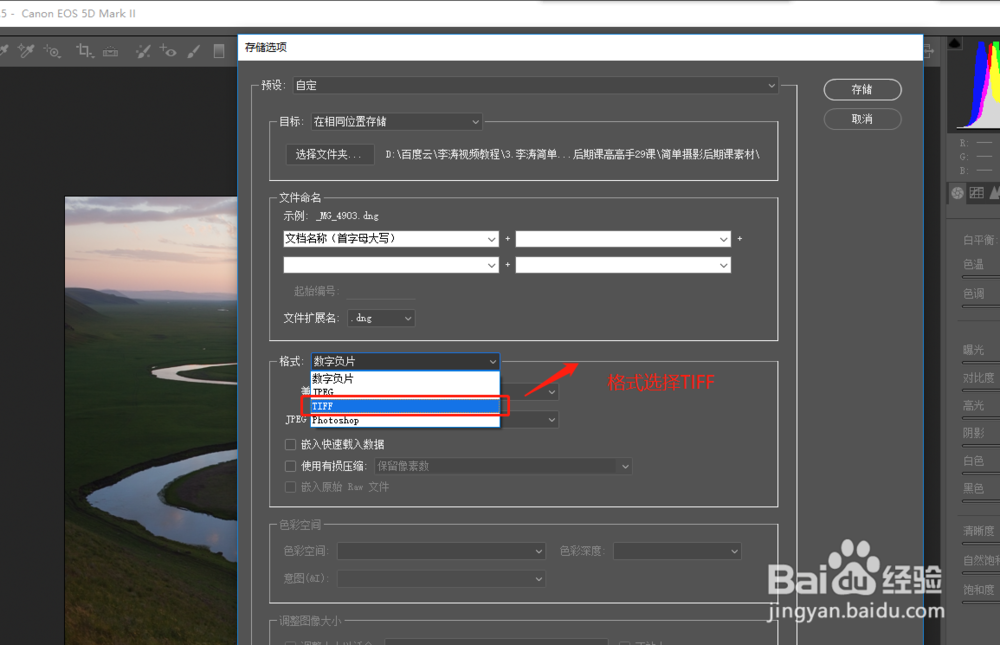1000x645 pixels.
Task: Select the Graduated Filter tool
Action: pyautogui.click(x=219, y=51)
